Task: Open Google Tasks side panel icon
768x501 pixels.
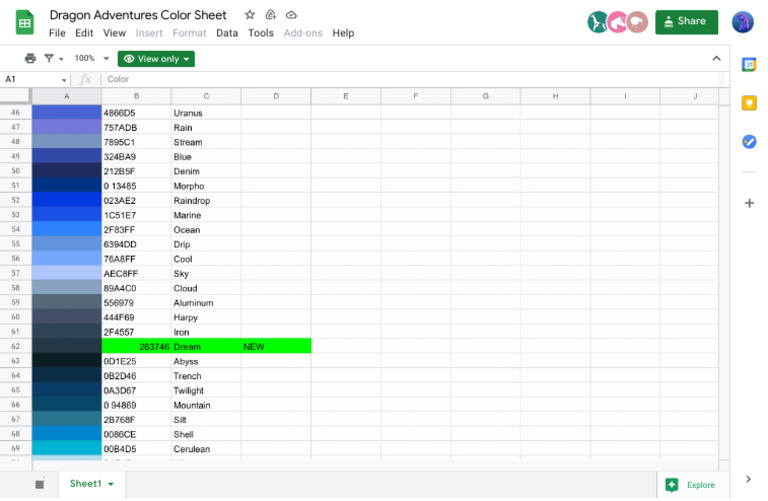Action: (749, 142)
